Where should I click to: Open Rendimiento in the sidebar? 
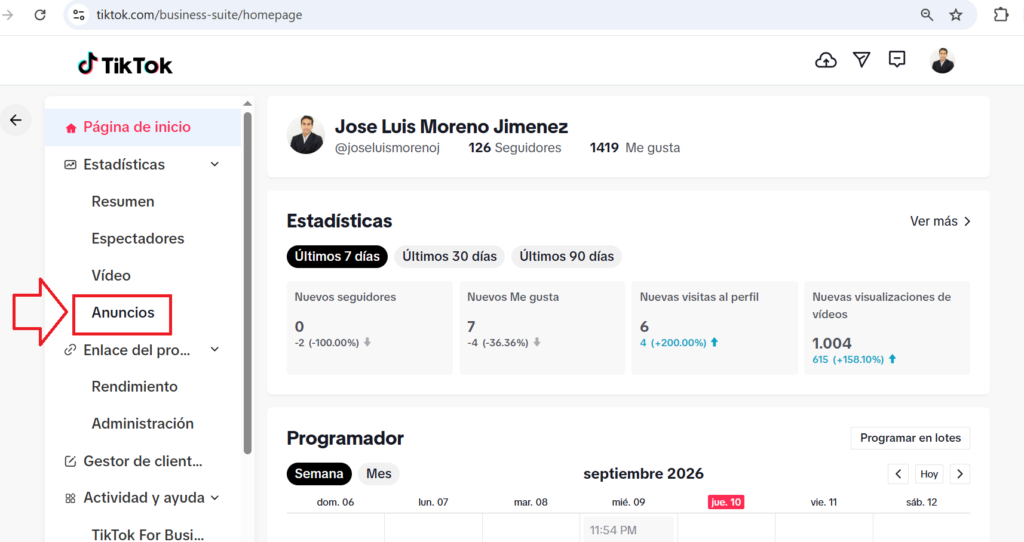click(x=135, y=387)
